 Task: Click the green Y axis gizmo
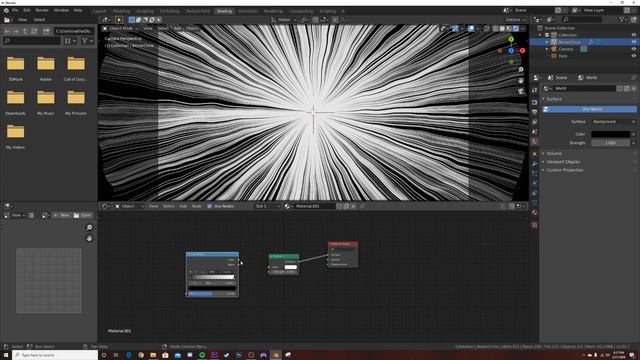click(511, 39)
